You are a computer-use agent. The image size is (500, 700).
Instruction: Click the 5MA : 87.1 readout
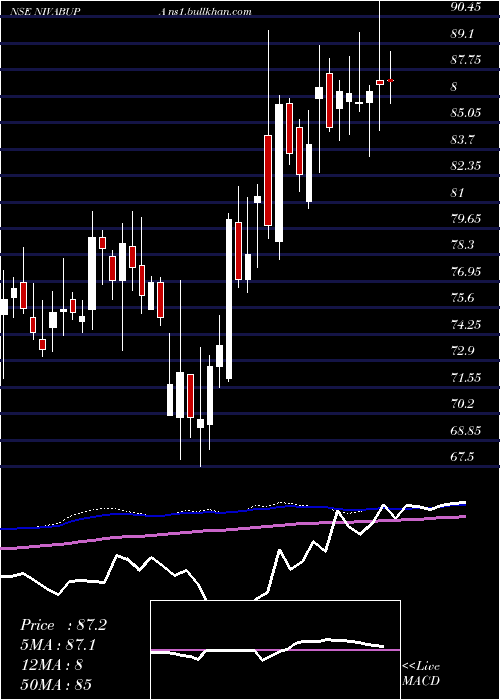tap(58, 645)
